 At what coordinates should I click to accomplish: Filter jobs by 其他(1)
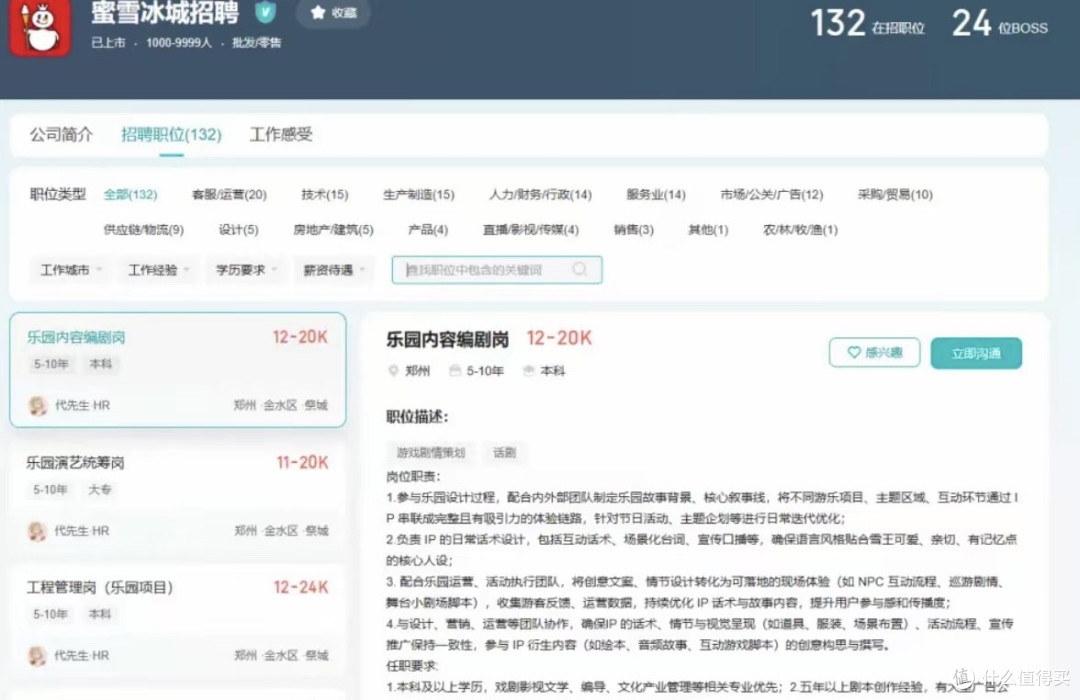708,229
